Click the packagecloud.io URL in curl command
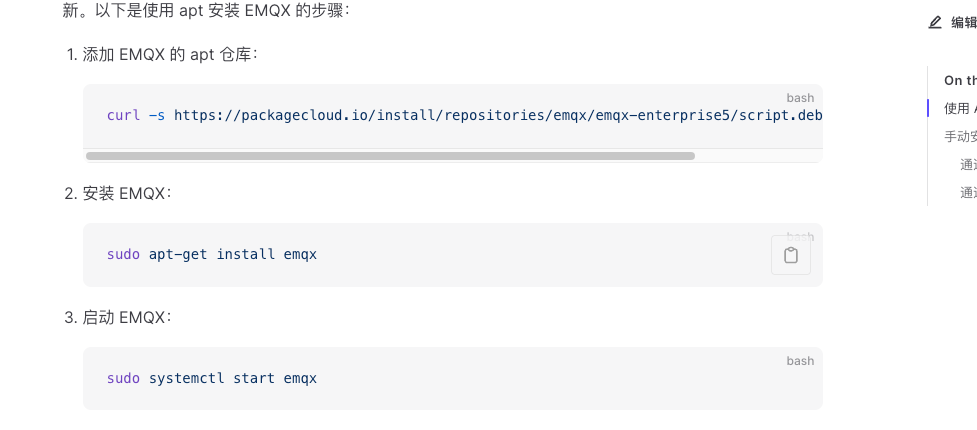 pos(498,115)
